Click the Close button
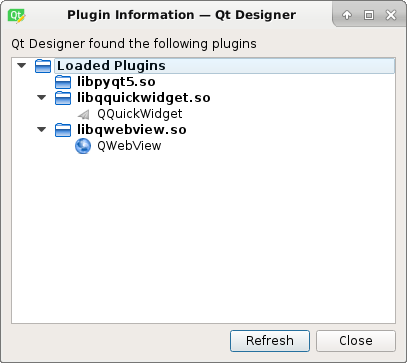The image size is (407, 363). [356, 341]
